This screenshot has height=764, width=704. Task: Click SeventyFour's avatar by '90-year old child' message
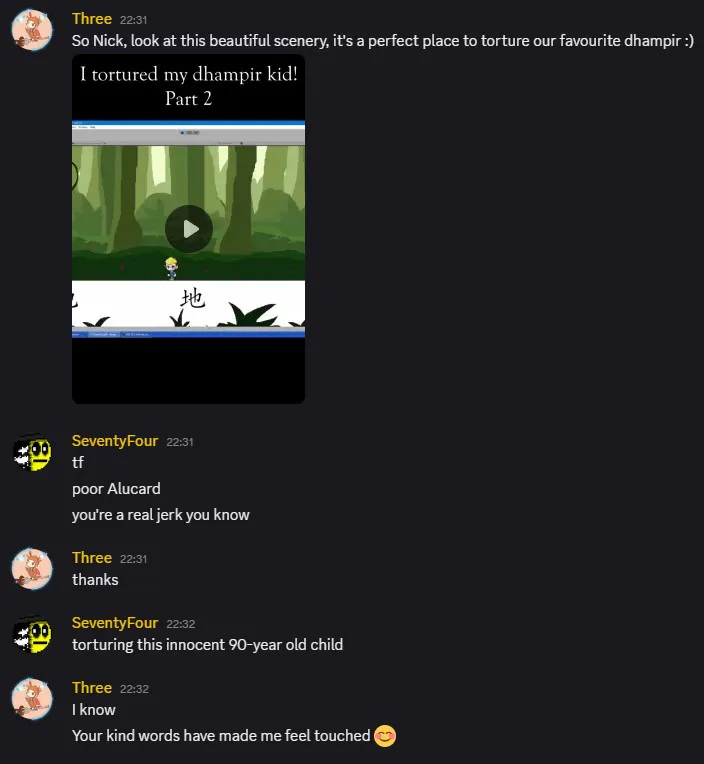click(x=32, y=634)
